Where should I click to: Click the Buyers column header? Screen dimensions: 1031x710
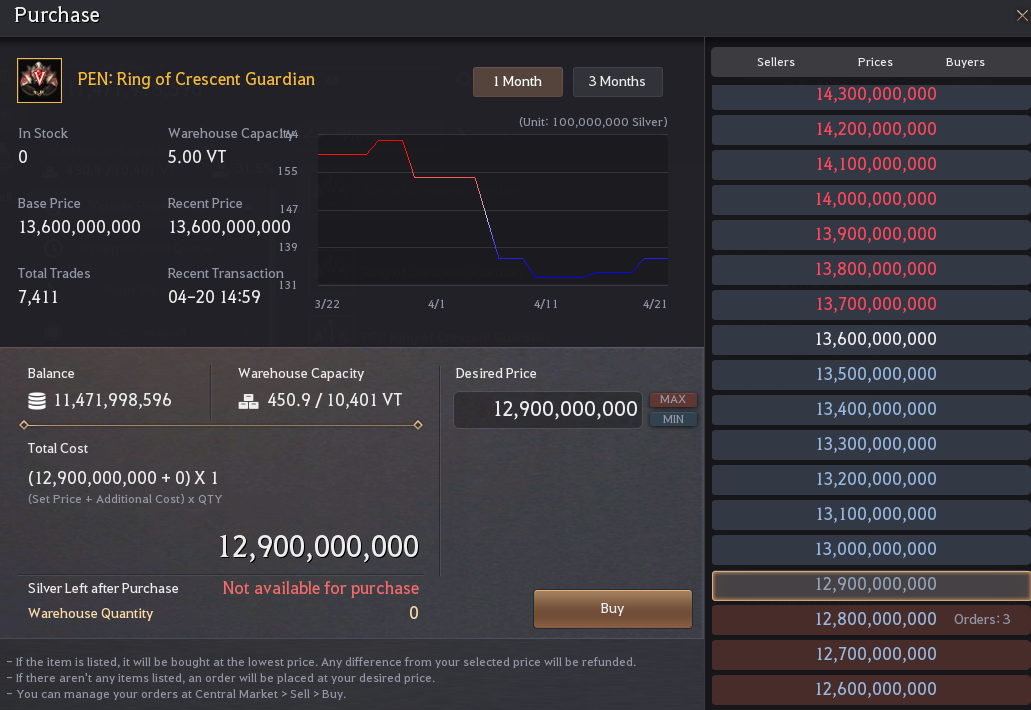click(x=965, y=62)
